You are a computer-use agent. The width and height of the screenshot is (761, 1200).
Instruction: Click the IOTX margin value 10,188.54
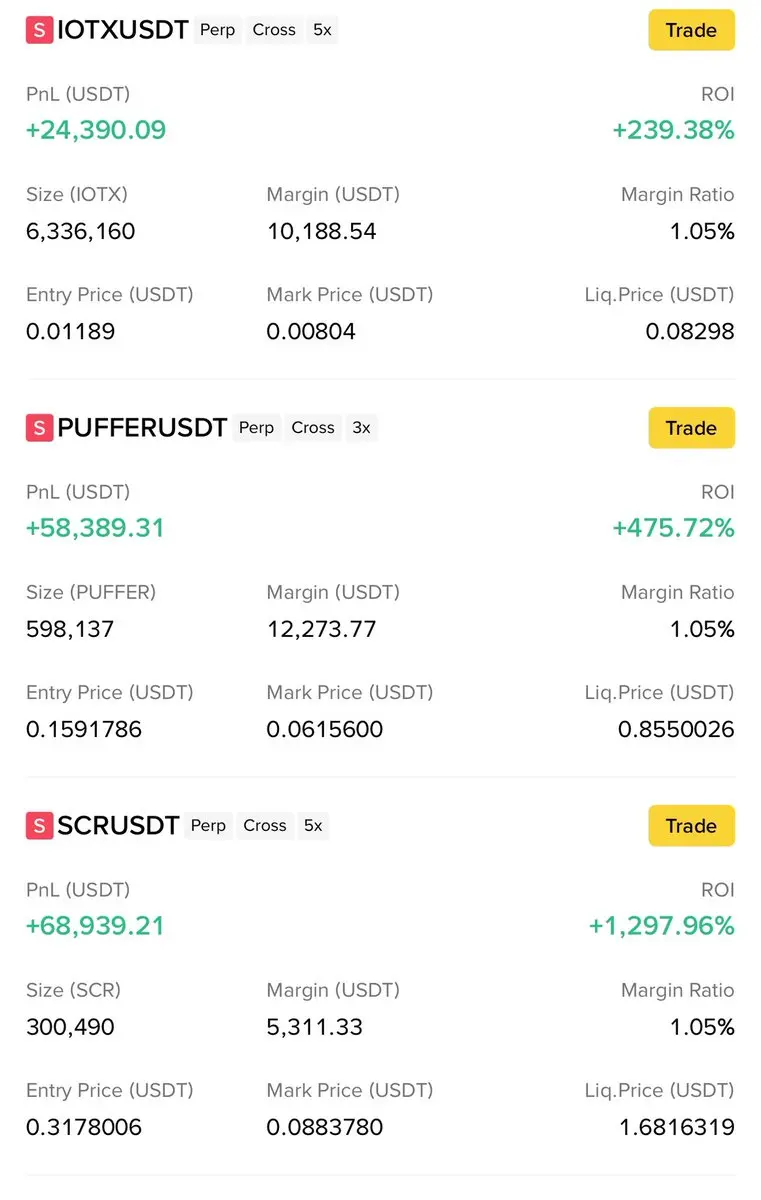pyautogui.click(x=321, y=232)
